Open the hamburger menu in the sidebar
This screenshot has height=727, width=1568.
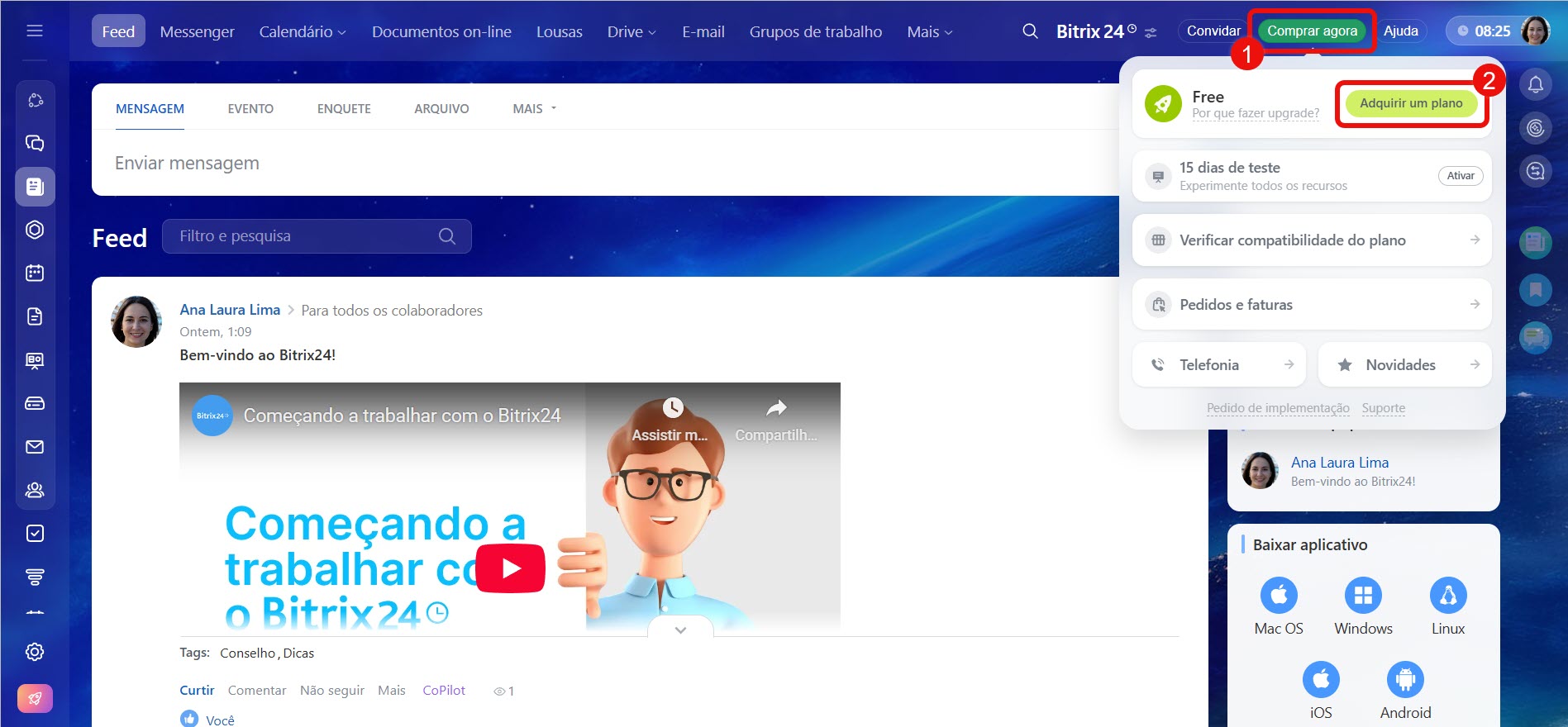(35, 31)
